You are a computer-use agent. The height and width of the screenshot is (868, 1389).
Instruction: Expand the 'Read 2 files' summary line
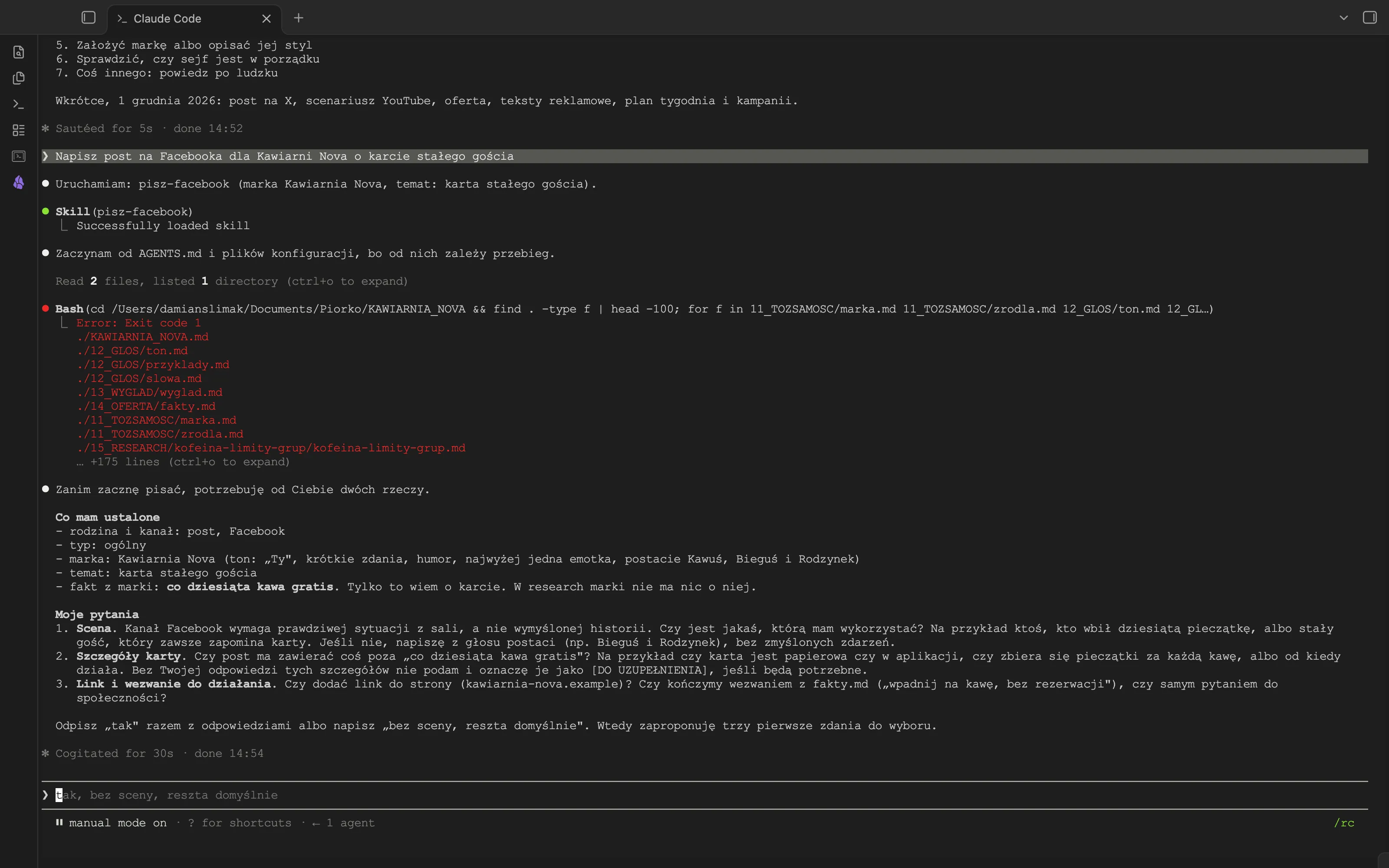232,281
